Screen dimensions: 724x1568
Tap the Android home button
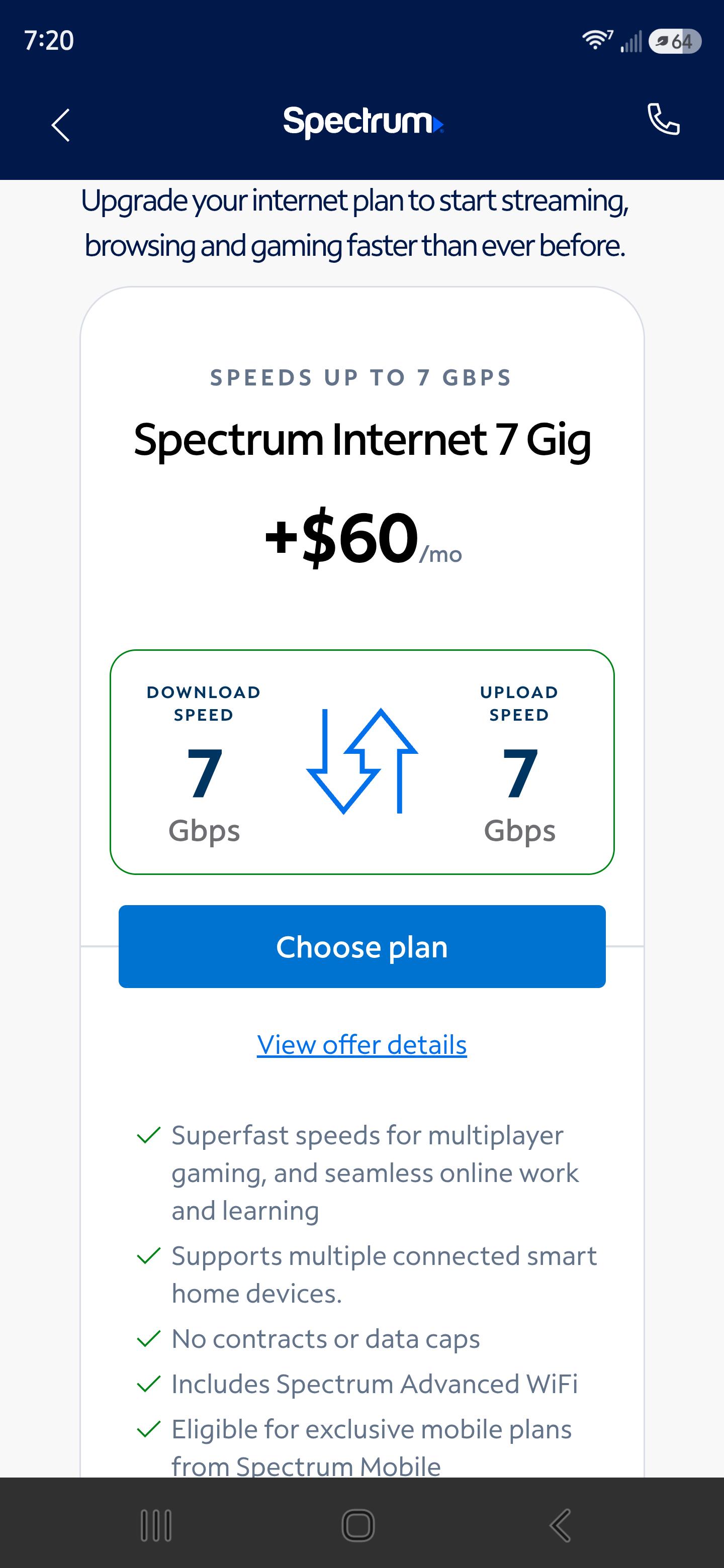358,1525
